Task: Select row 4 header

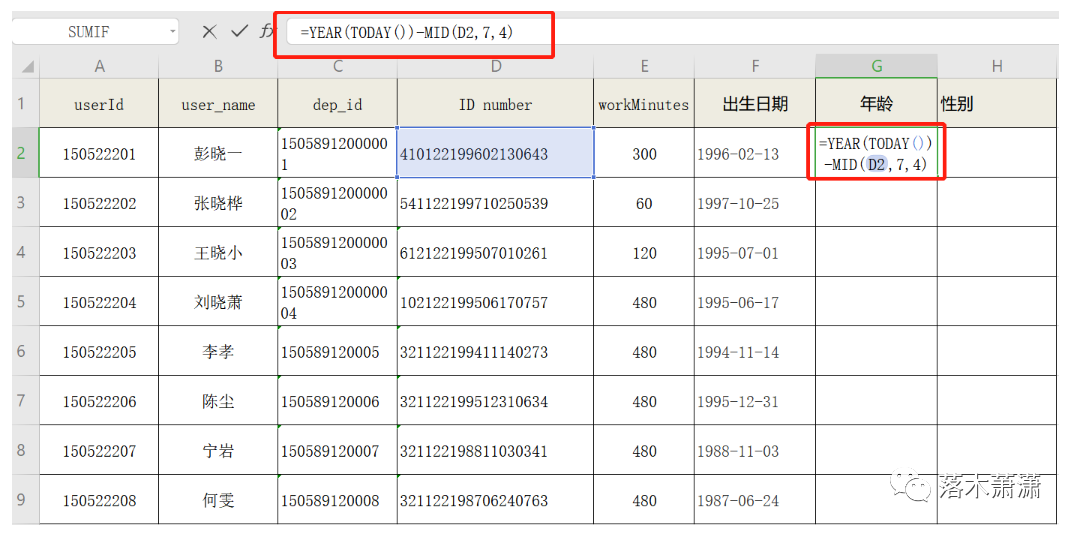Action: (x=26, y=252)
